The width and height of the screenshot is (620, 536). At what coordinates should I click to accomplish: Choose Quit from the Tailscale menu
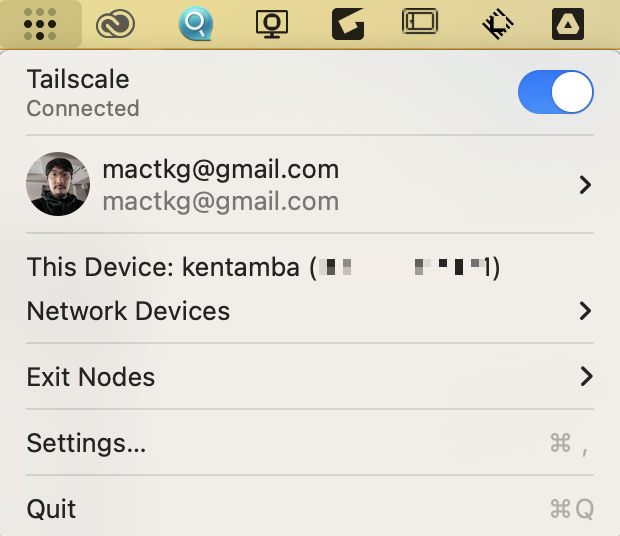pyautogui.click(x=52, y=509)
